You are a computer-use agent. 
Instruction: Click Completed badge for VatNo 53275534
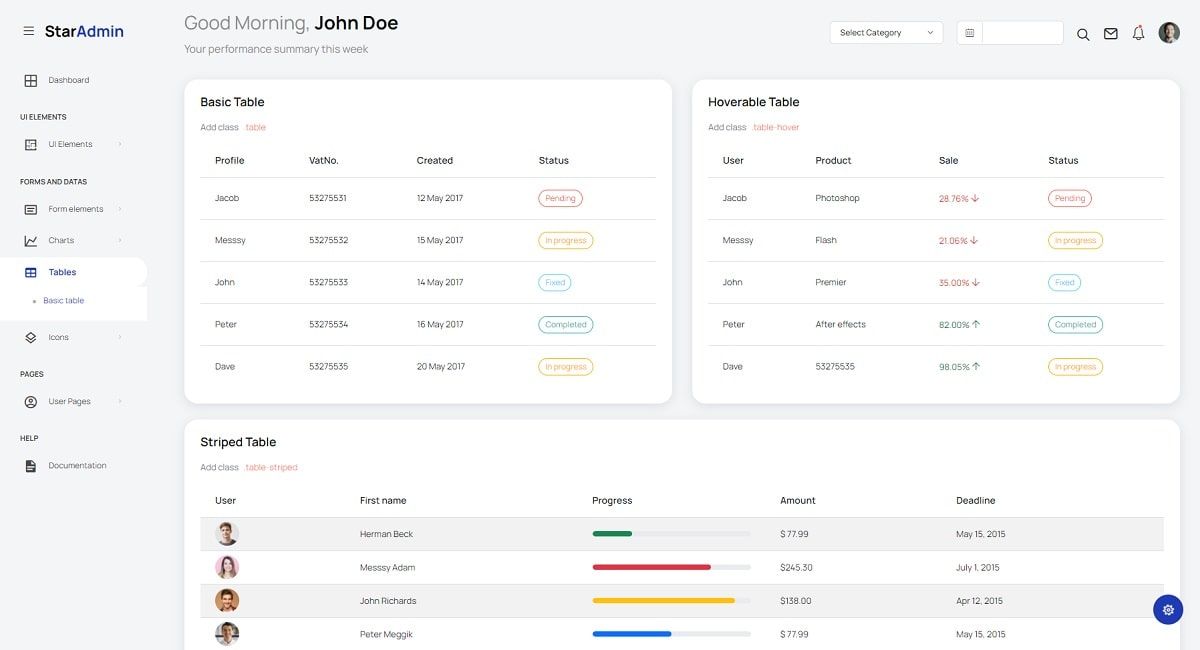(x=566, y=324)
